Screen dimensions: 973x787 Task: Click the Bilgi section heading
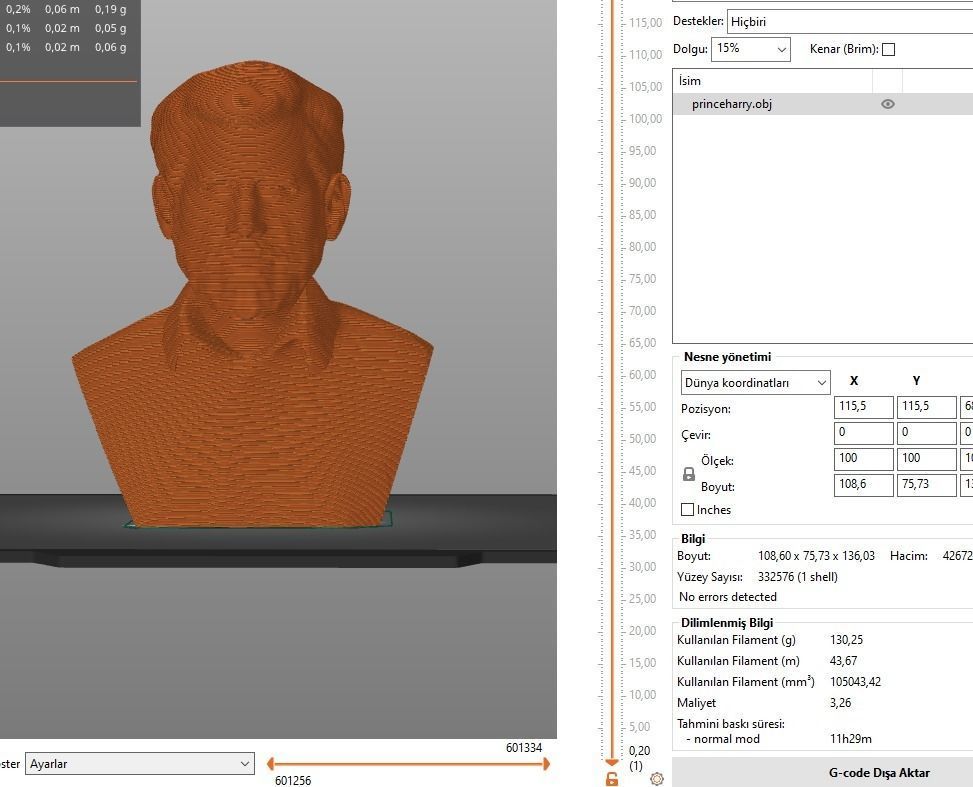[x=693, y=539]
